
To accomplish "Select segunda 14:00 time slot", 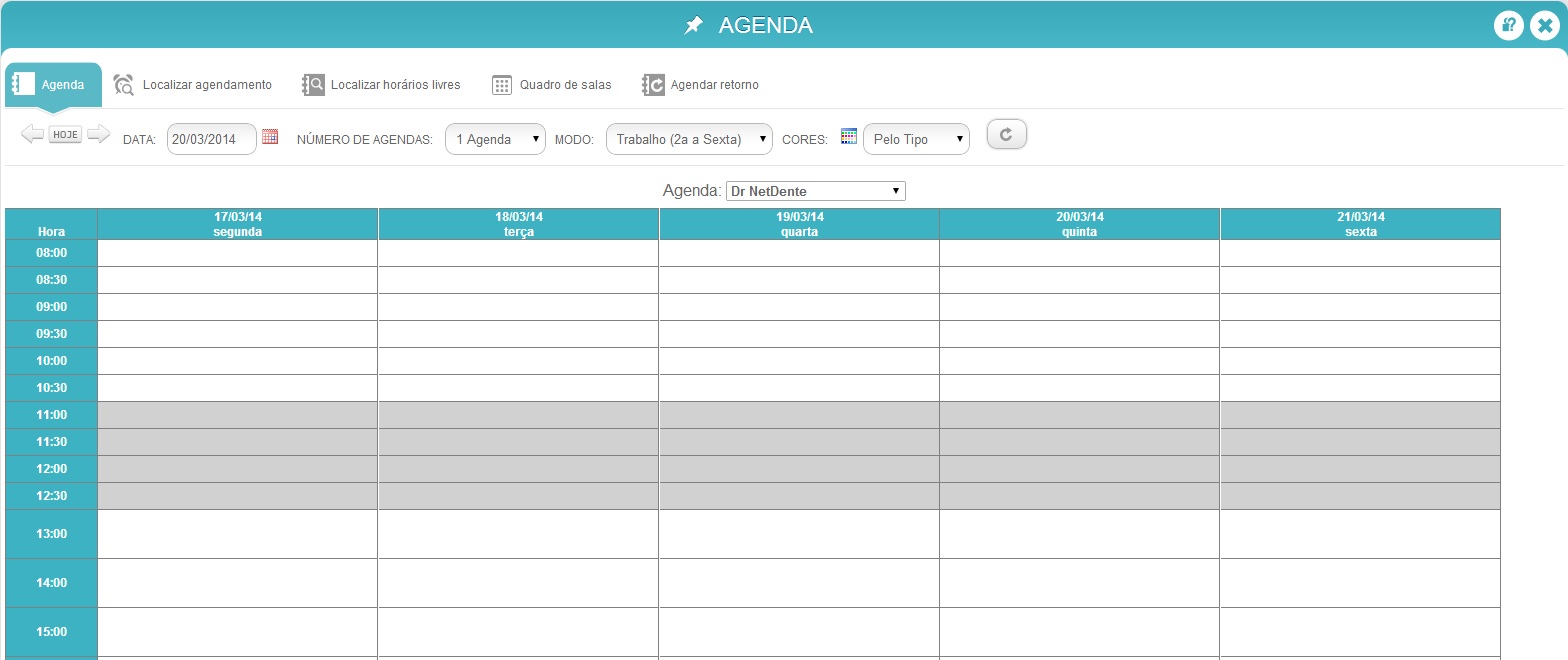I will tap(238, 583).
